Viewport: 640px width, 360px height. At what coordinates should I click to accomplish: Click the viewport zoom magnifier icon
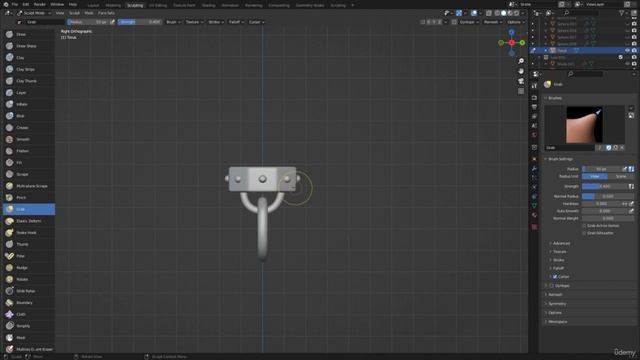(521, 61)
